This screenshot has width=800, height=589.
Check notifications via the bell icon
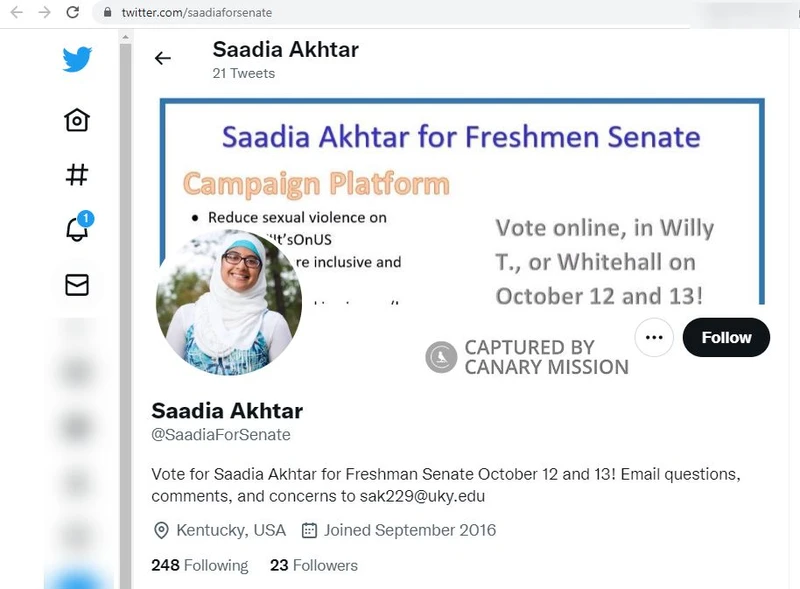[x=75, y=232]
